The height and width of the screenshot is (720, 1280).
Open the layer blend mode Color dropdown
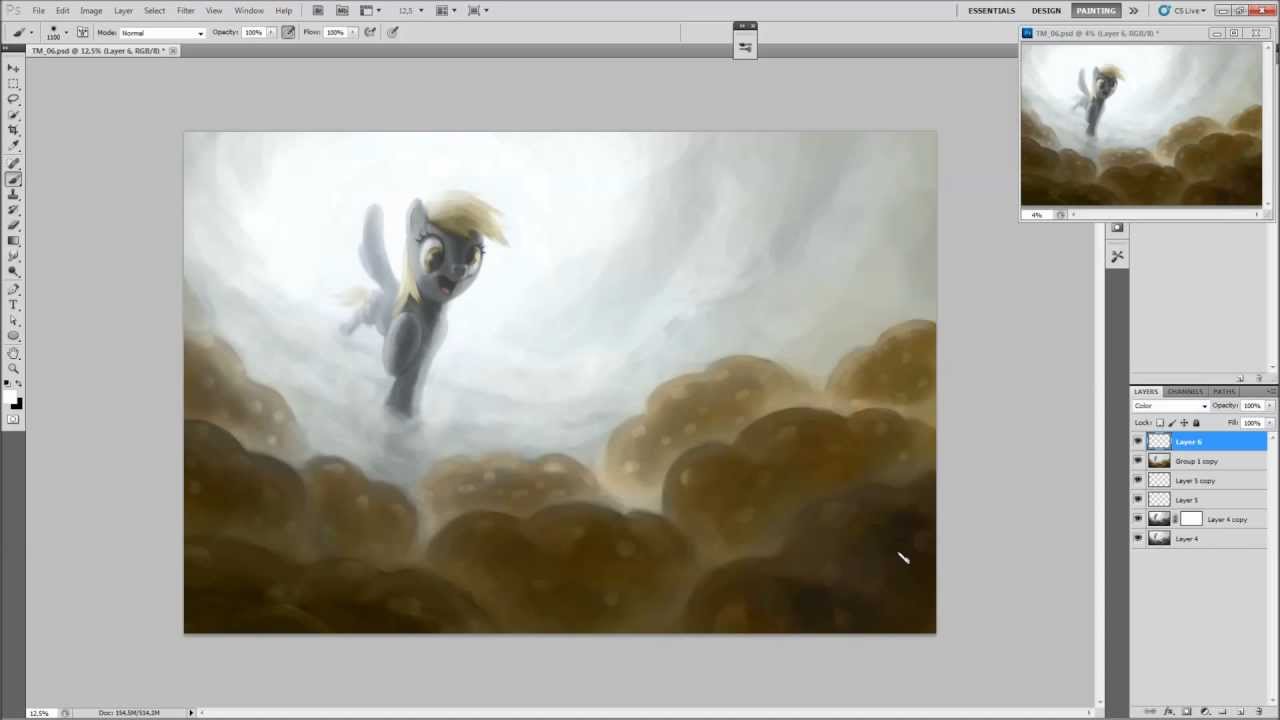point(1171,406)
